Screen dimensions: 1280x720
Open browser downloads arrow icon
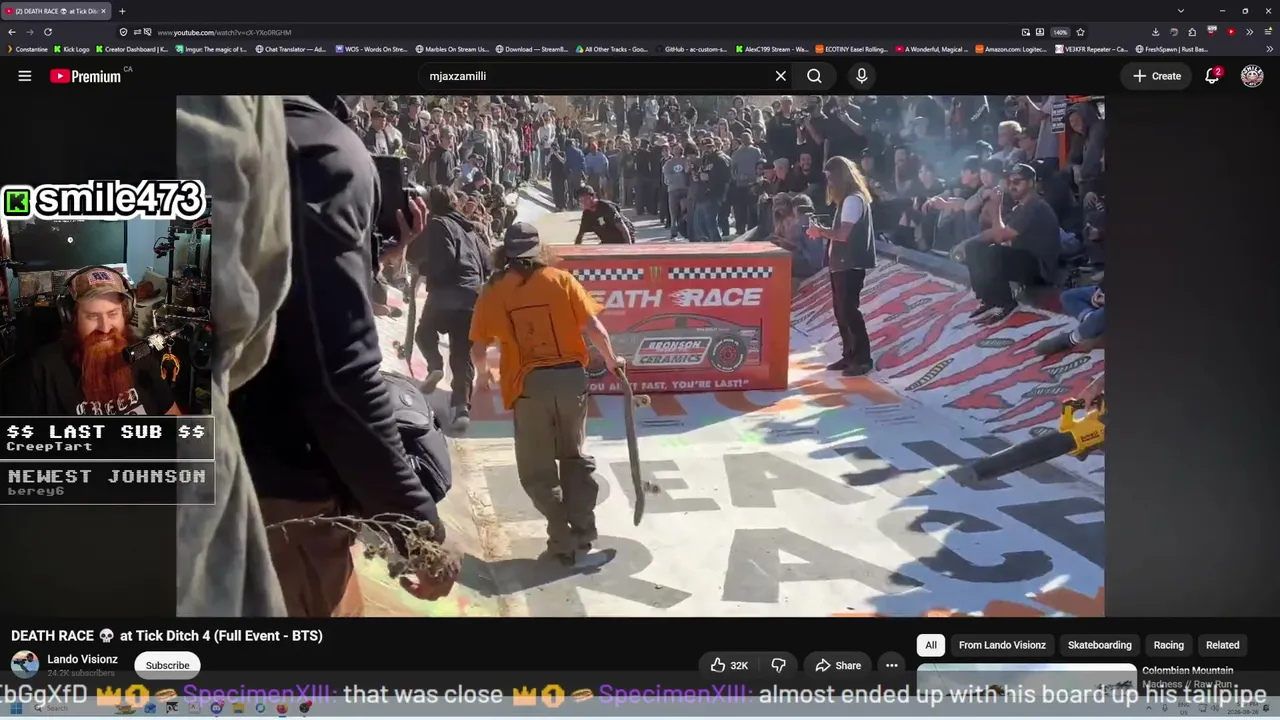[1155, 32]
